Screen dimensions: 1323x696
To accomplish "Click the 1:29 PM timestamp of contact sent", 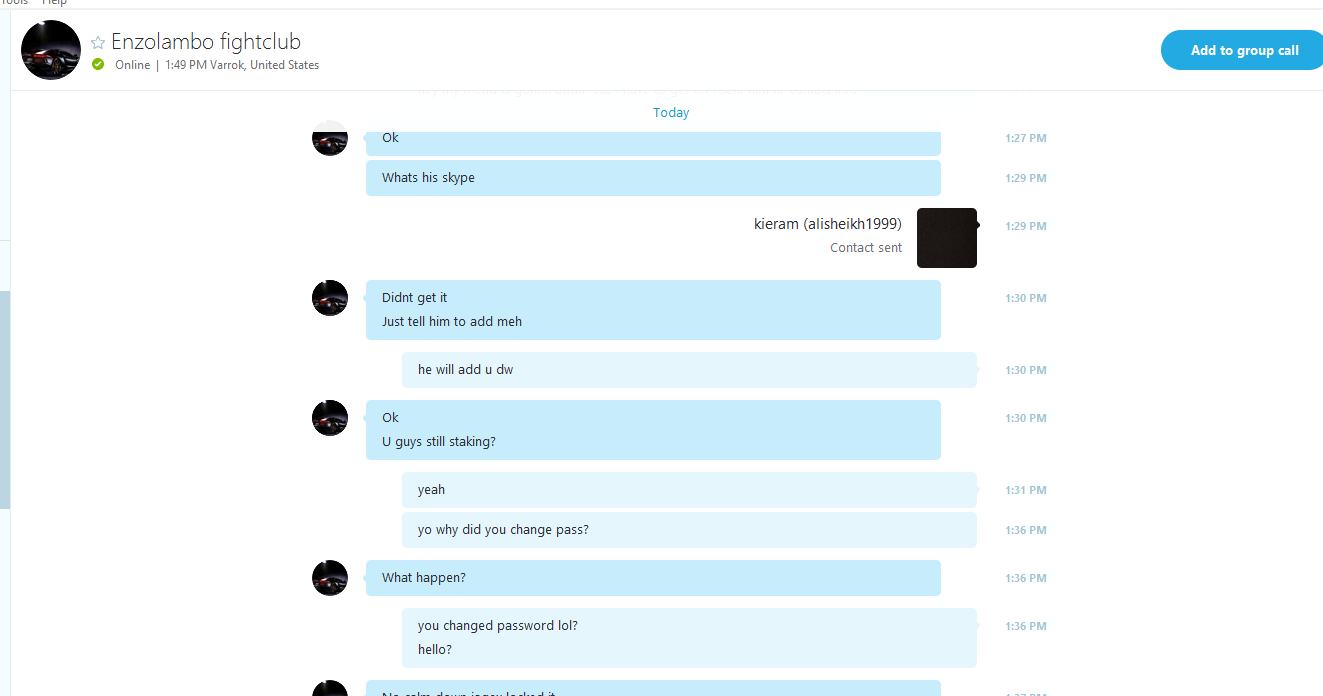I will (x=1026, y=226).
